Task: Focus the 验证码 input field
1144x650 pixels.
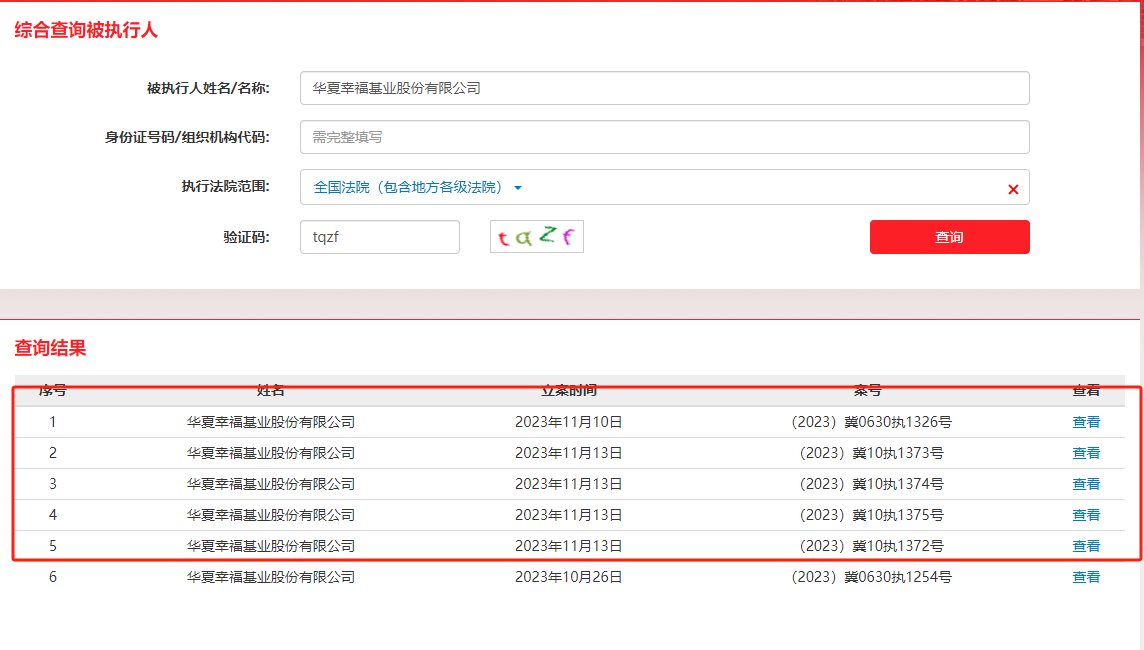Action: tap(379, 237)
